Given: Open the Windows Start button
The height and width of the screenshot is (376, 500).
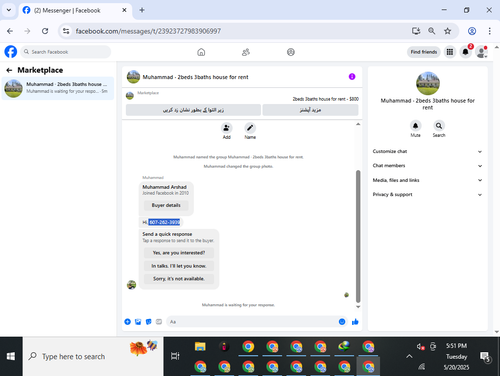Looking at the screenshot, I should (11, 356).
